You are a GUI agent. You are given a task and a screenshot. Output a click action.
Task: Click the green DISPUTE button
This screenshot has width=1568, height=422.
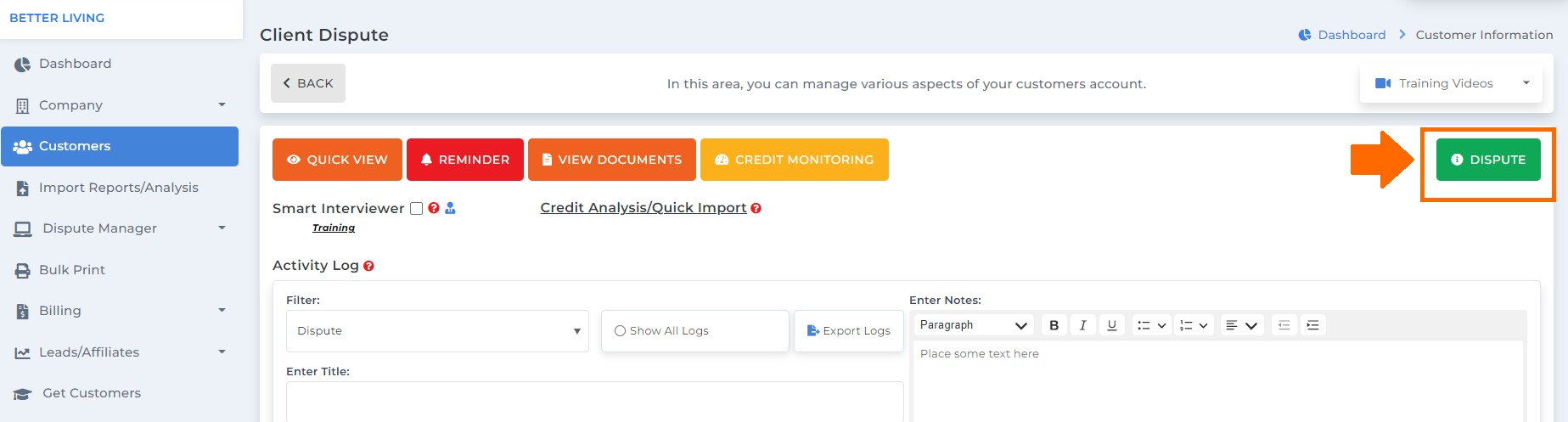pyautogui.click(x=1488, y=160)
